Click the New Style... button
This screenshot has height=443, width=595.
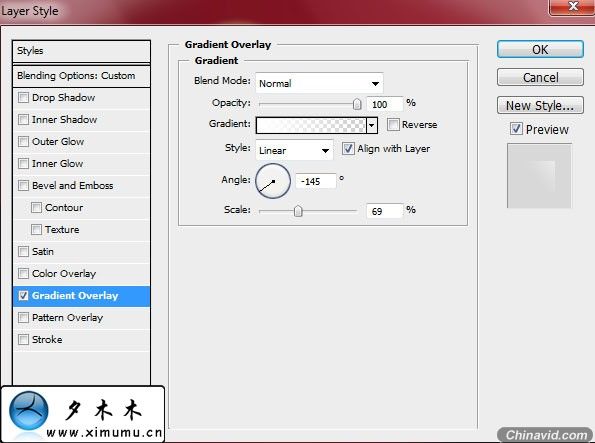[540, 106]
